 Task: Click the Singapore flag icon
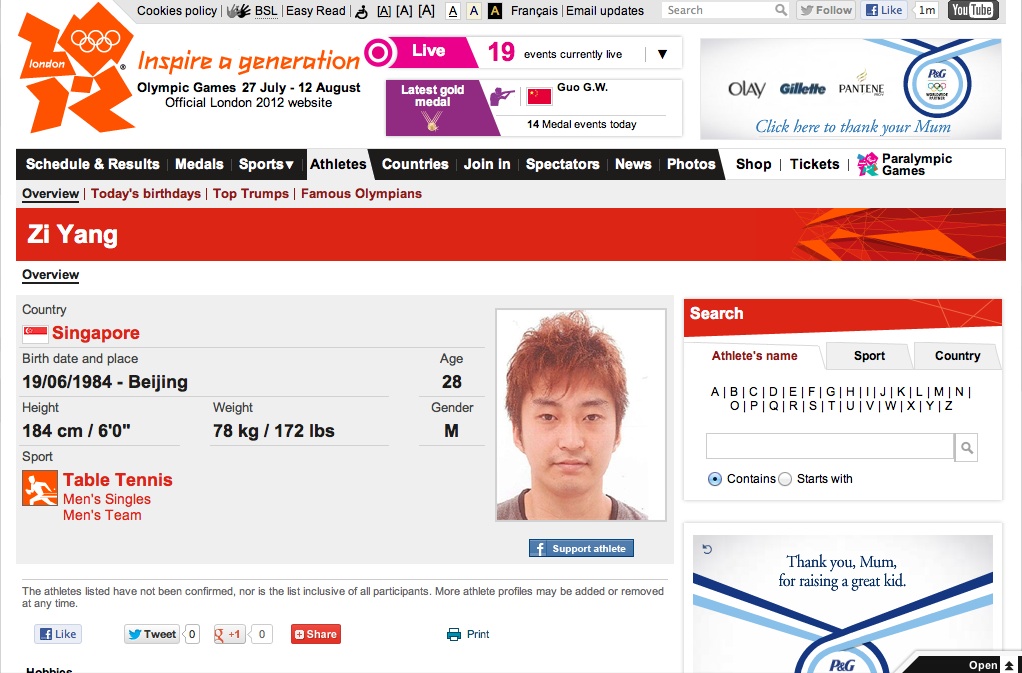click(35, 334)
